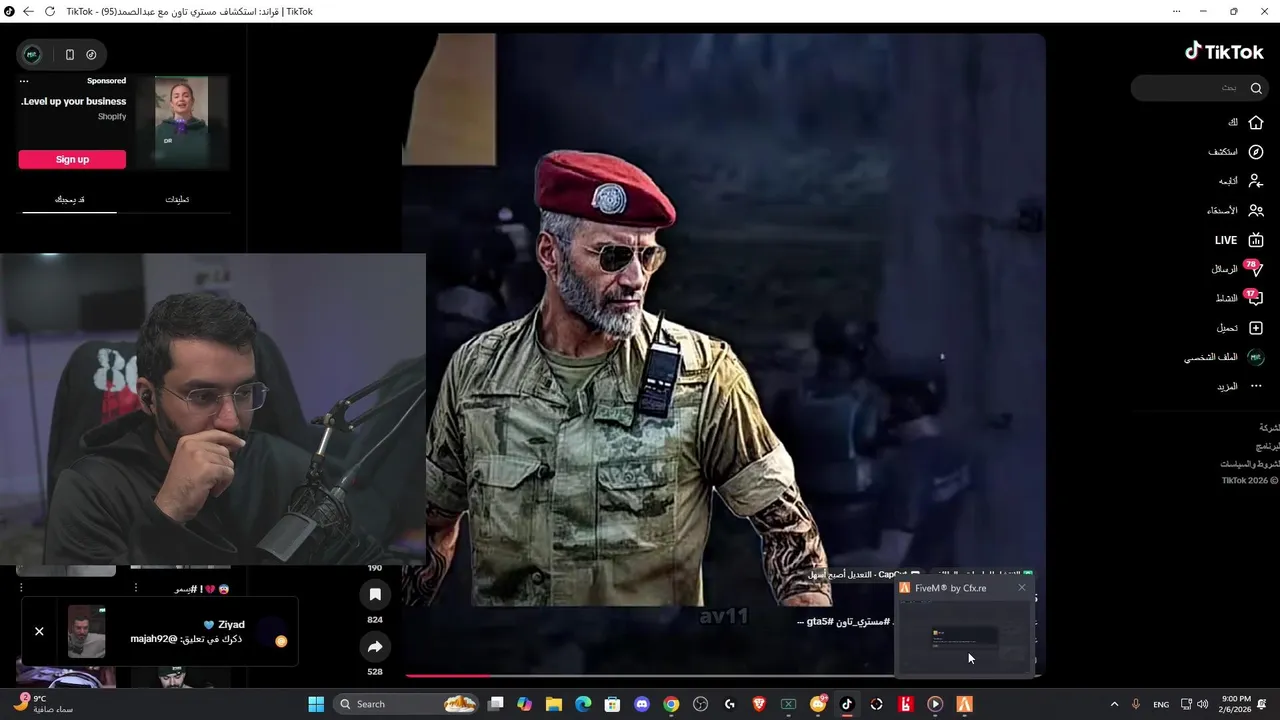Open Explore (استكشف) compass icon
Viewport: 1280px width, 720px height.
click(1256, 152)
